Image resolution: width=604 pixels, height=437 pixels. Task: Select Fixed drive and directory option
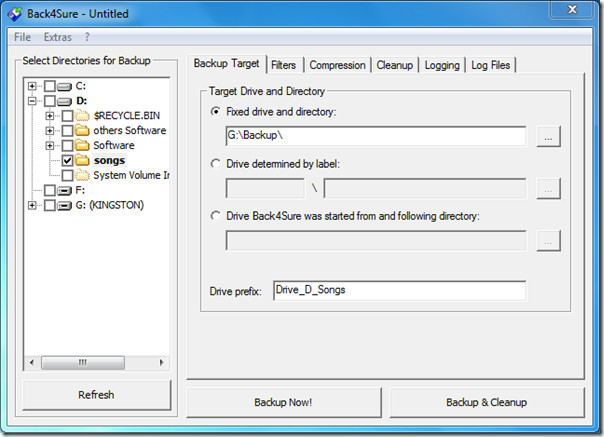tap(216, 112)
